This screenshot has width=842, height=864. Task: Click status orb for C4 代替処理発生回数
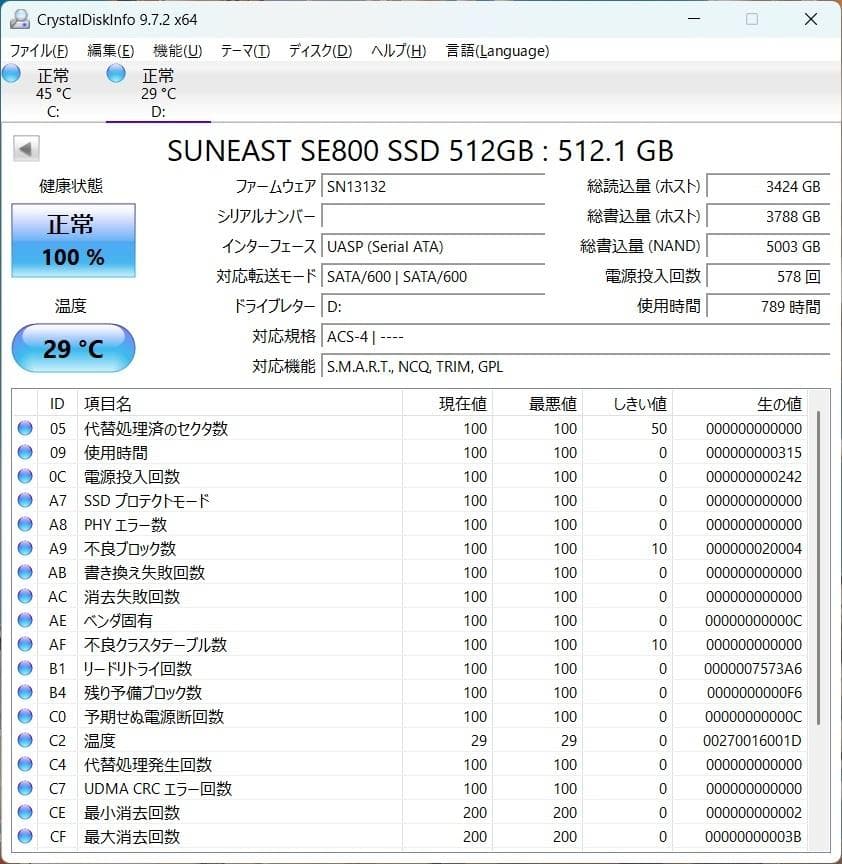(x=25, y=764)
